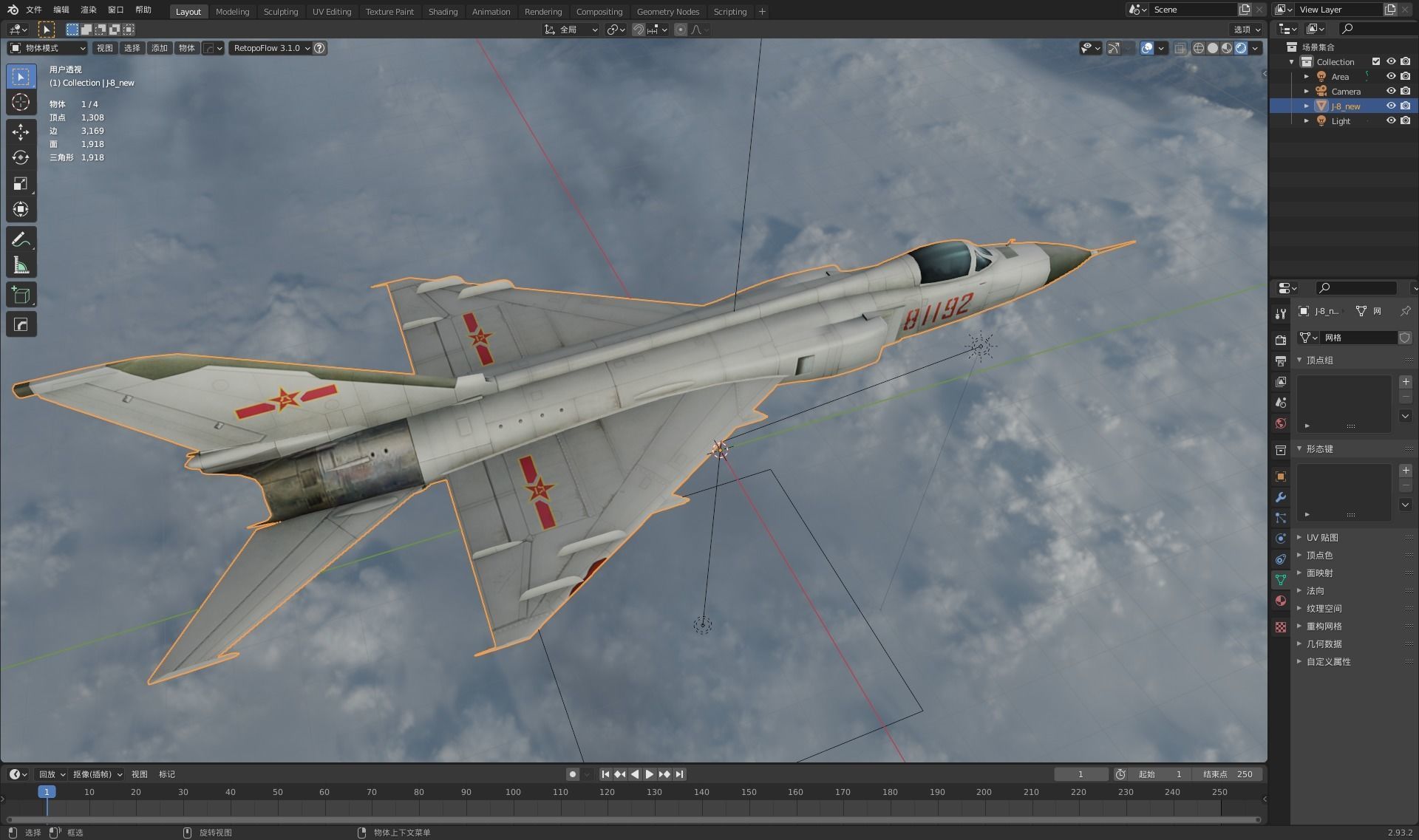Switch to rendered viewport shading
This screenshot has height=840, width=1419.
pyautogui.click(x=1241, y=48)
